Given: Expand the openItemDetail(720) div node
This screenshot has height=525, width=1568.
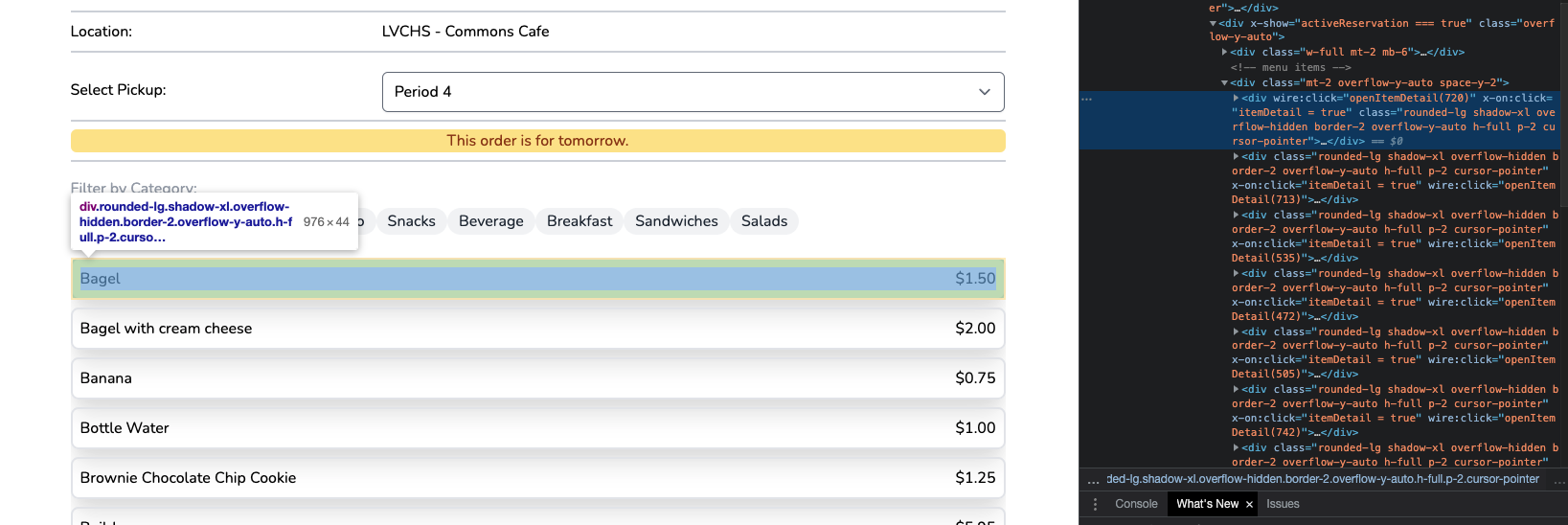Looking at the screenshot, I should (1237, 98).
